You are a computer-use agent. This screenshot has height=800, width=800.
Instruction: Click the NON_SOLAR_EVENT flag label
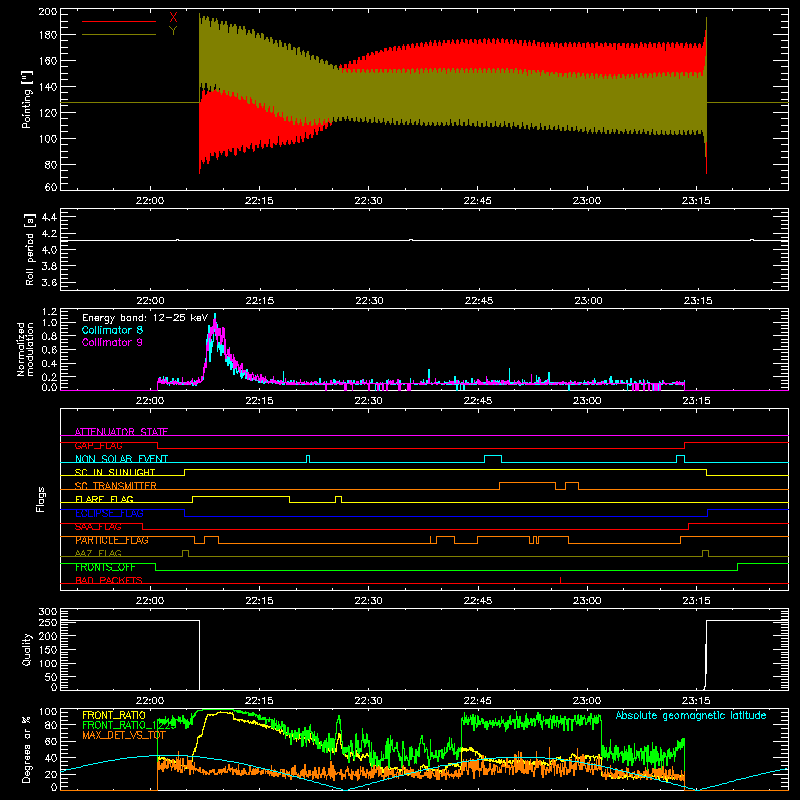[121, 459]
